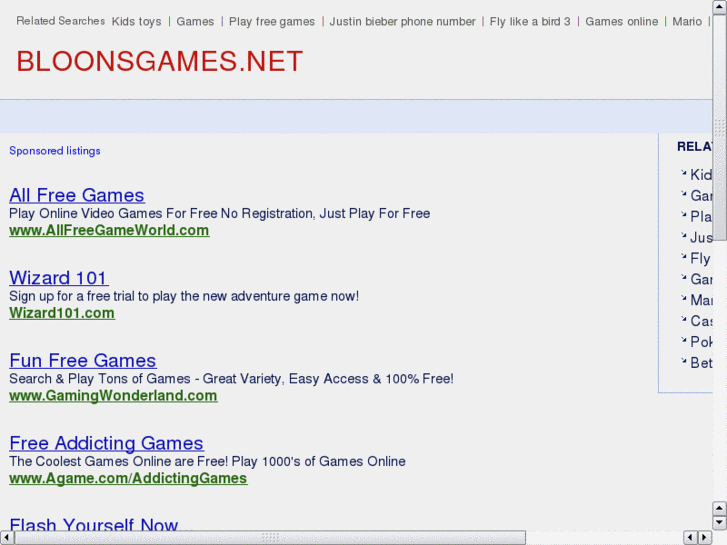Viewport: 727px width, 545px height.
Task: Click arrow bullet icon beside Bet item
Action: click(683, 361)
